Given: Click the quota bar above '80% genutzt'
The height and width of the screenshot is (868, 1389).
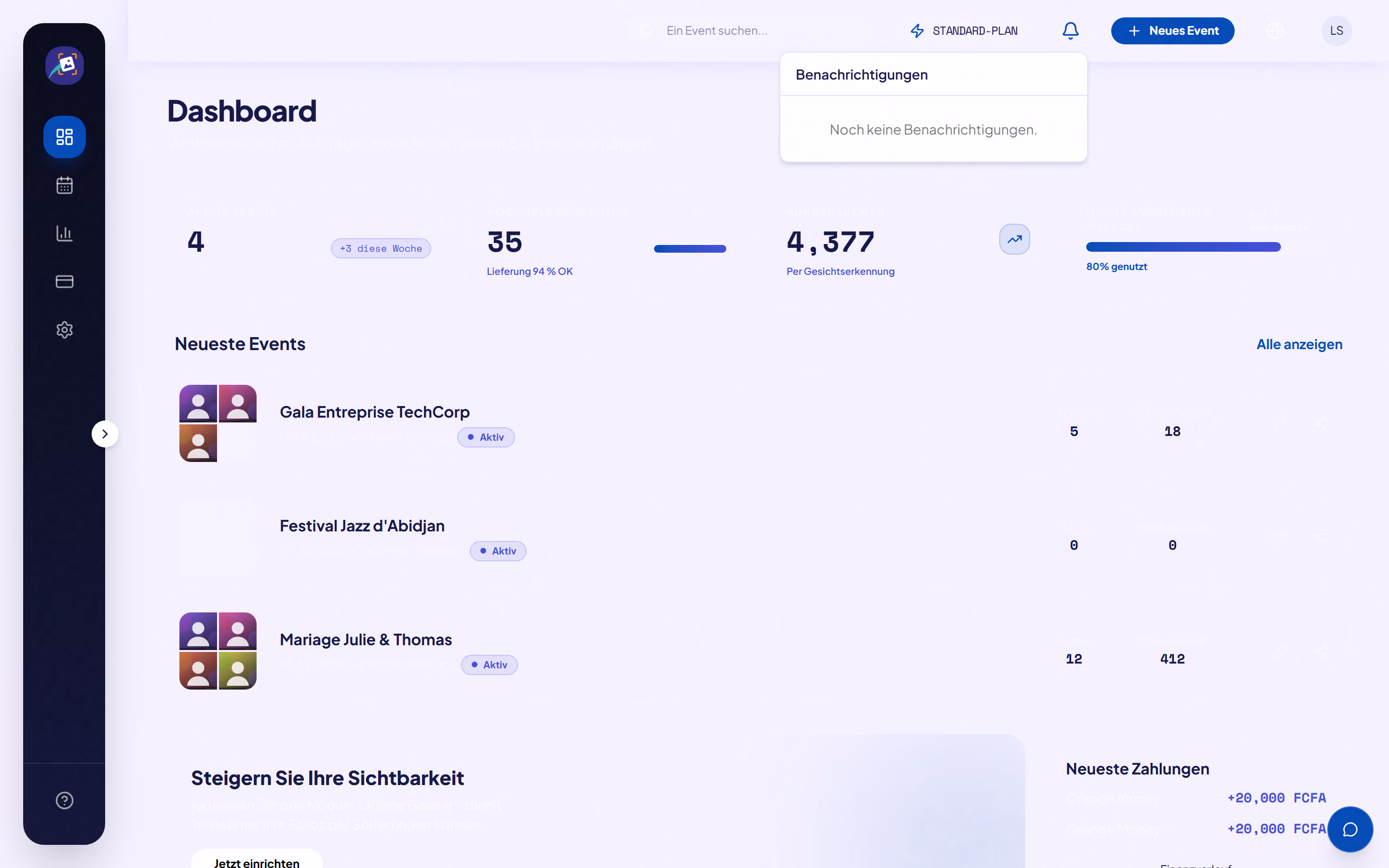Looking at the screenshot, I should [x=1183, y=247].
